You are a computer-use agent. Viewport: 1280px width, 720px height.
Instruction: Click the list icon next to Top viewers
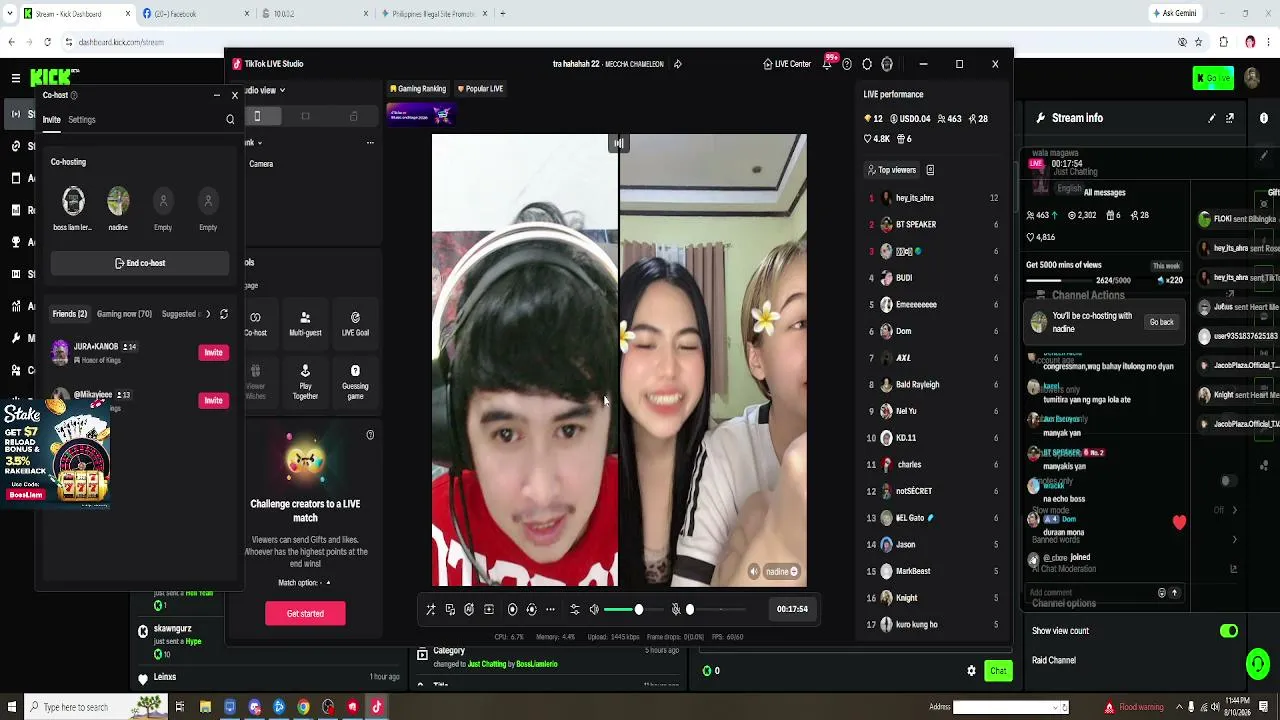pyautogui.click(x=930, y=170)
